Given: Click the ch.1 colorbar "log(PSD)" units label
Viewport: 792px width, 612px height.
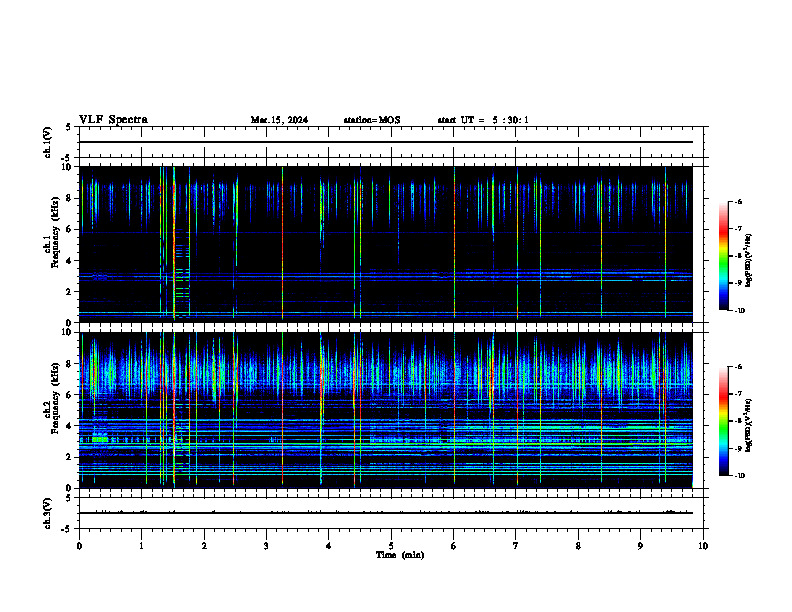Looking at the screenshot, I should pos(749,261).
